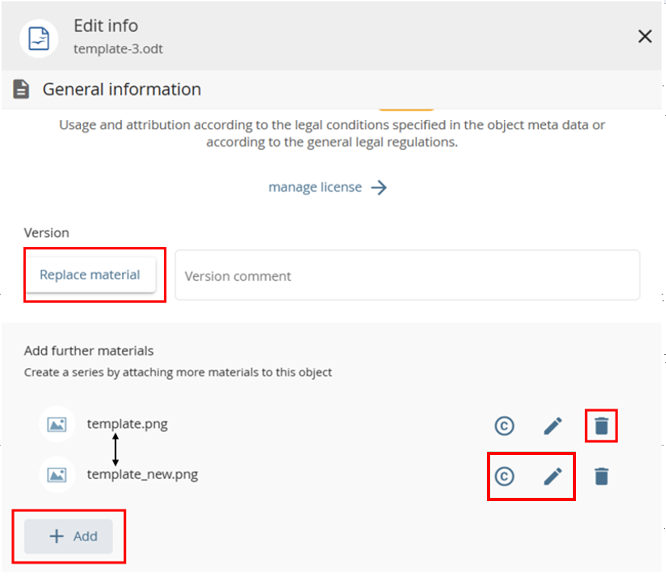The image size is (666, 576).
Task: Open license settings for template_new.png
Action: [x=504, y=477]
